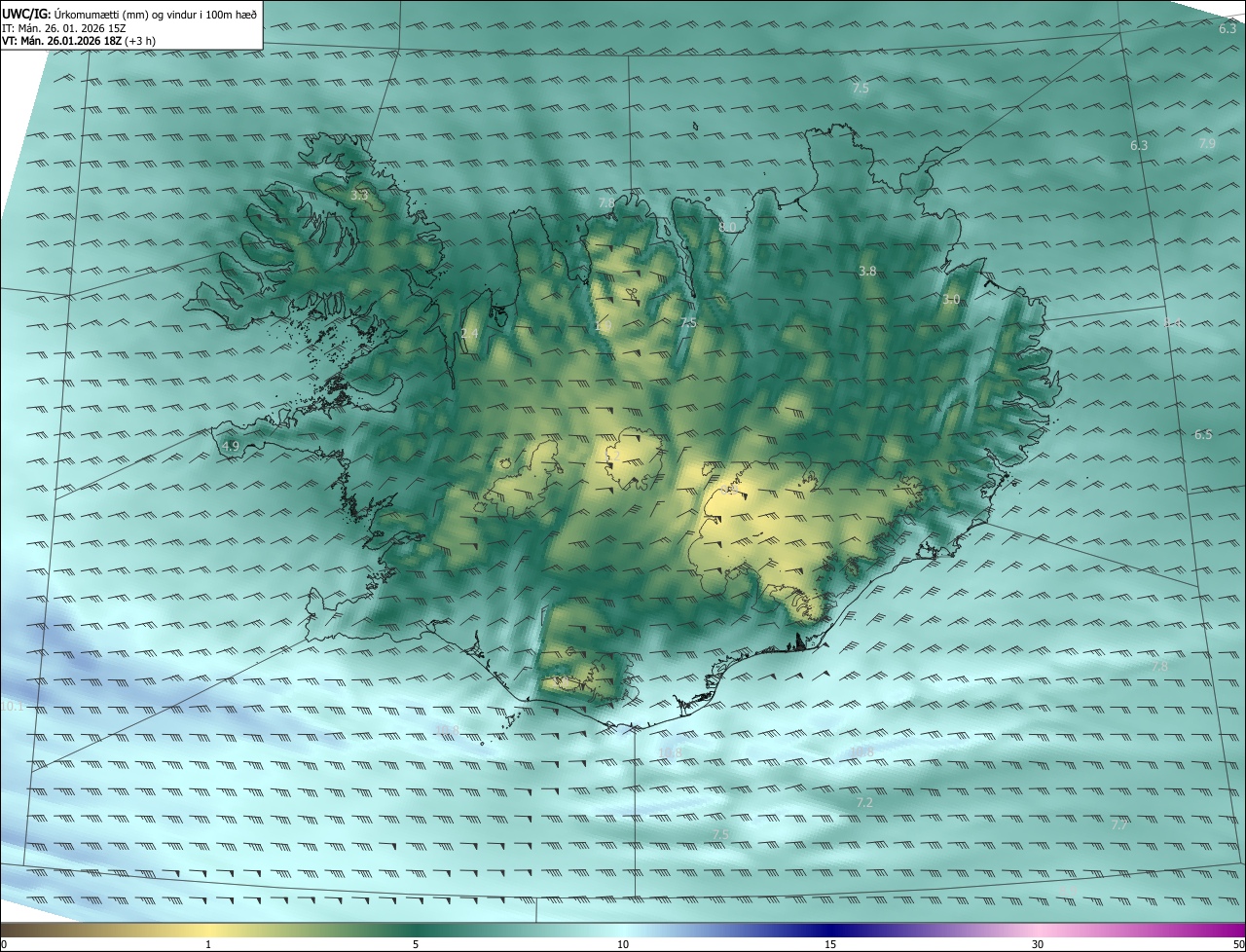Click the 7.2 value label on the map
Viewport: 1246px width, 952px height.
pyautogui.click(x=863, y=802)
